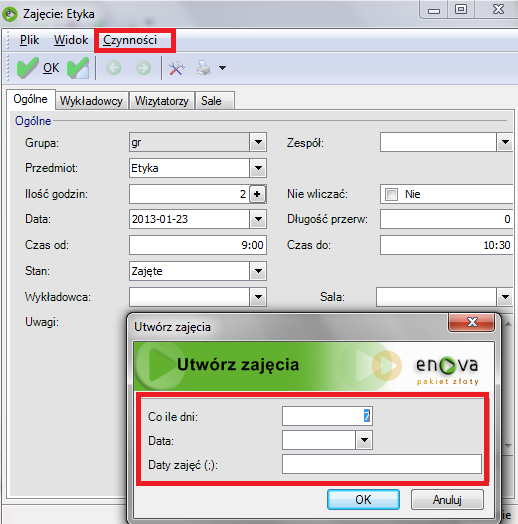Open the Widok menu
518x524 pixels.
[x=71, y=40]
